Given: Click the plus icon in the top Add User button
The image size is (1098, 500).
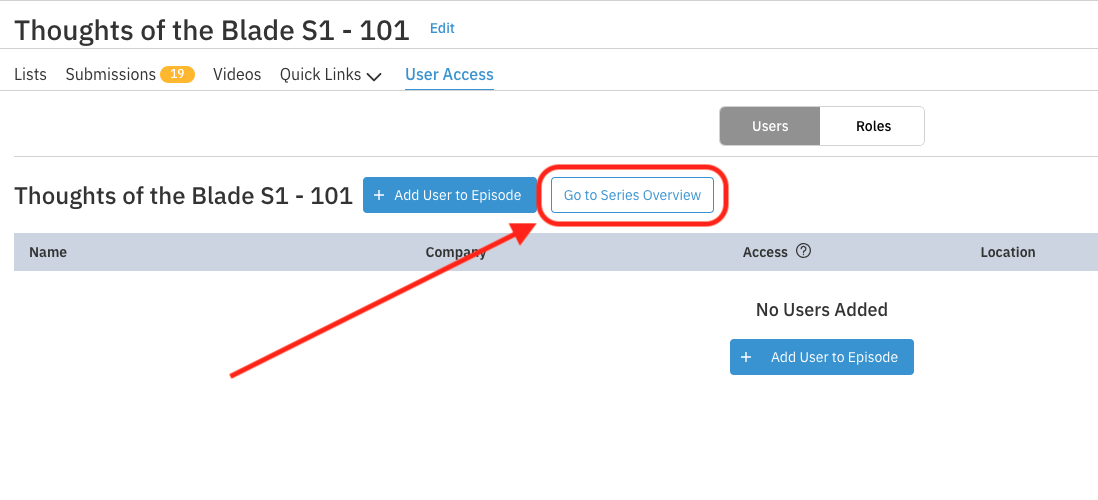Looking at the screenshot, I should pyautogui.click(x=379, y=195).
